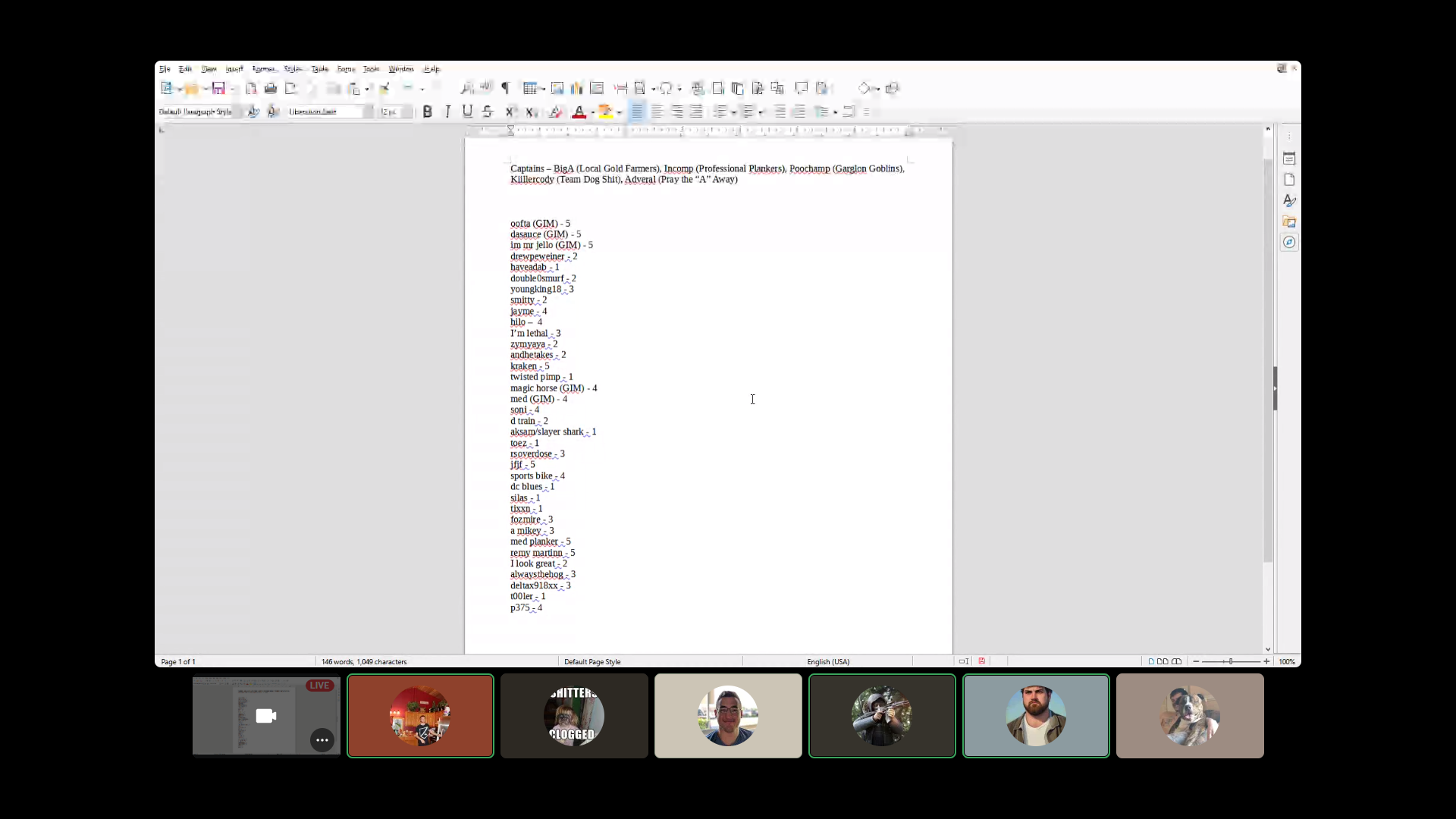Toggle Center Horizontally alignment
Screen dimensions: 1456x819
click(x=657, y=111)
